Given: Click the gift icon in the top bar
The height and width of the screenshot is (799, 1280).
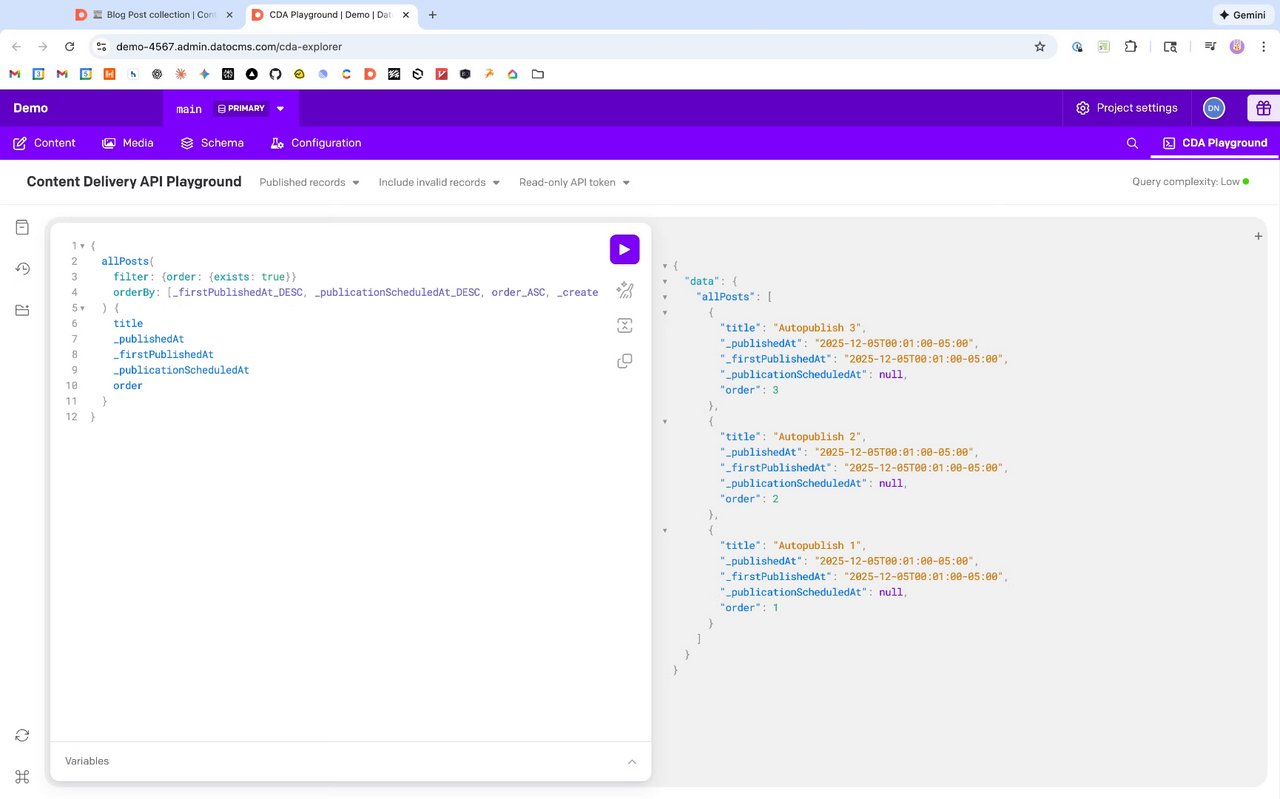Looking at the screenshot, I should click(x=1264, y=108).
